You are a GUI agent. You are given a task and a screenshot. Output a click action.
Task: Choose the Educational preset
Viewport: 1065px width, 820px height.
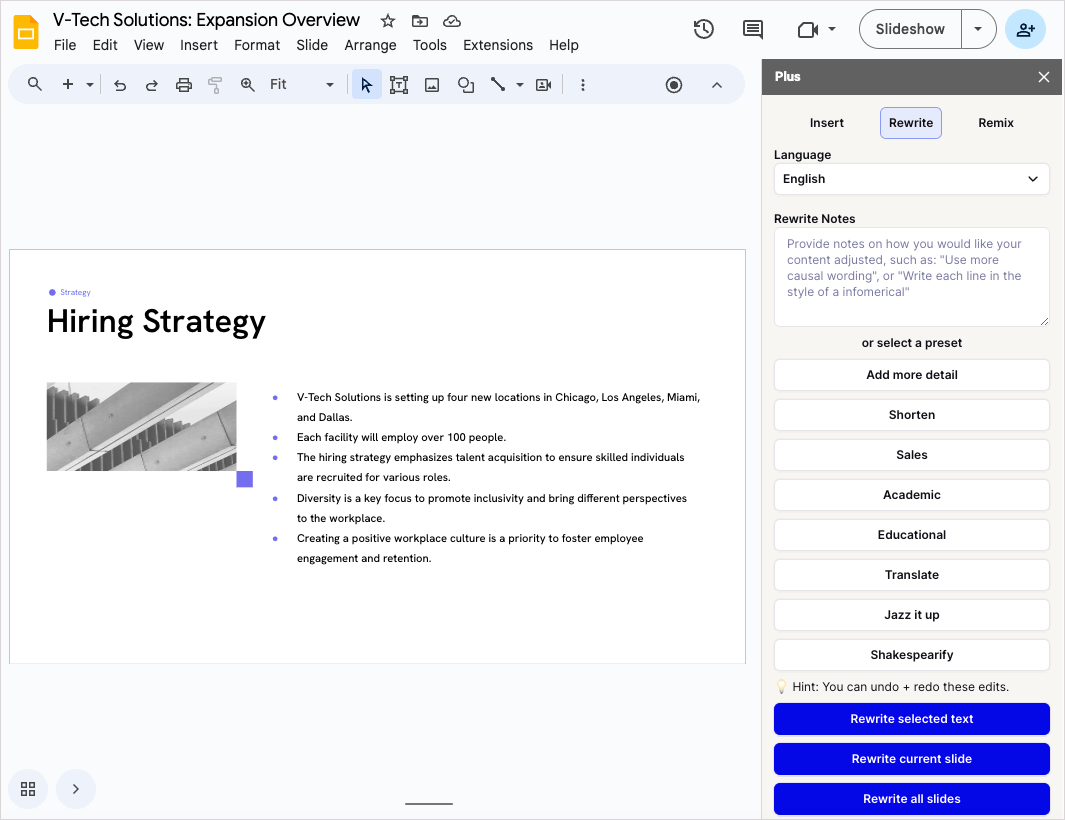[x=911, y=535]
